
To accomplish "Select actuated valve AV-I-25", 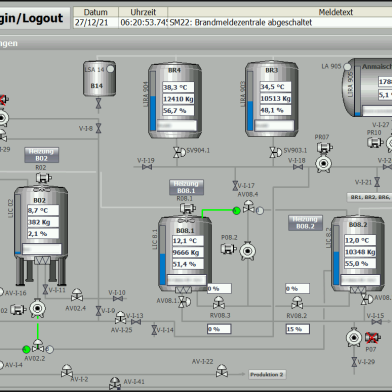I will click(x=120, y=318).
